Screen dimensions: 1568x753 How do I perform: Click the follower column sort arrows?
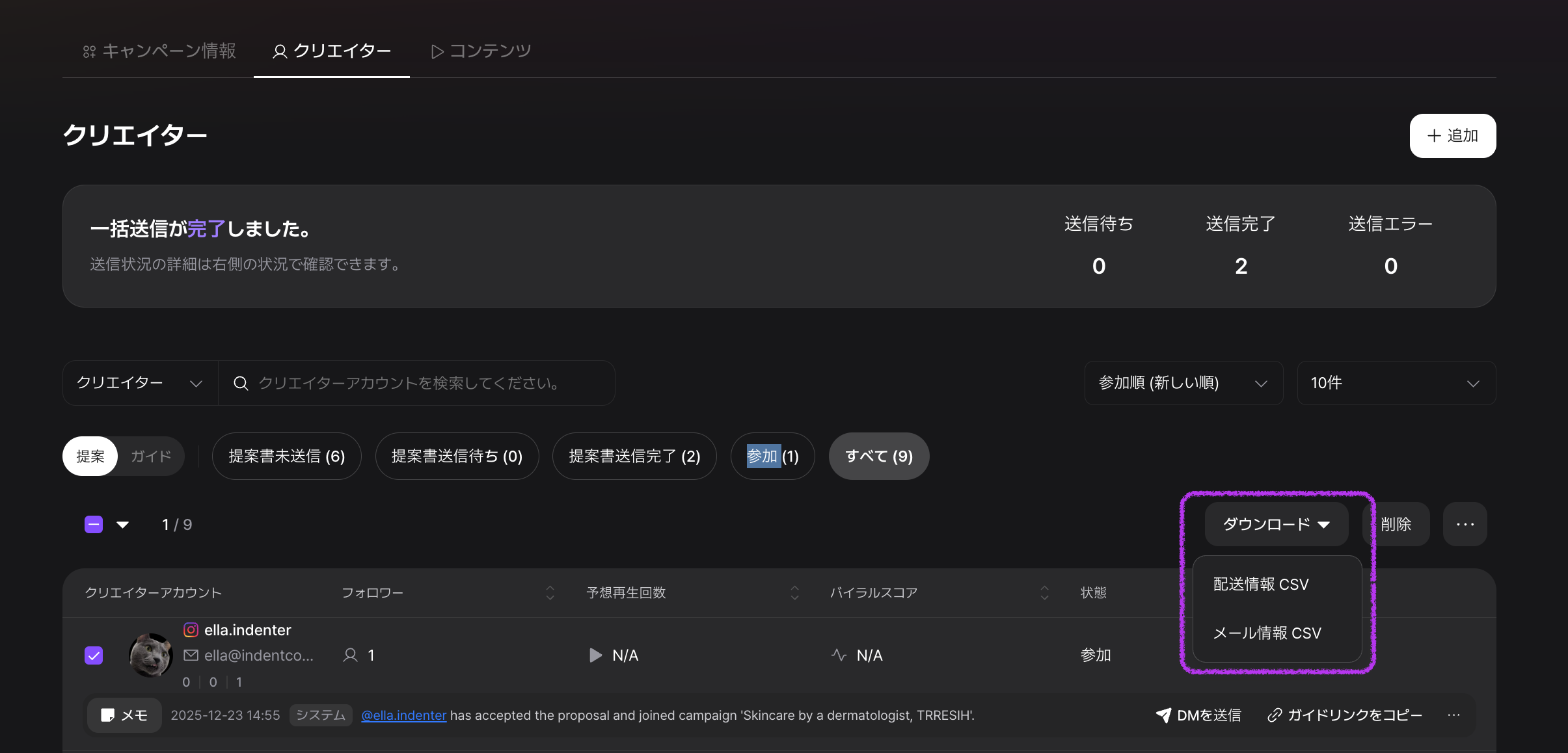pos(550,592)
